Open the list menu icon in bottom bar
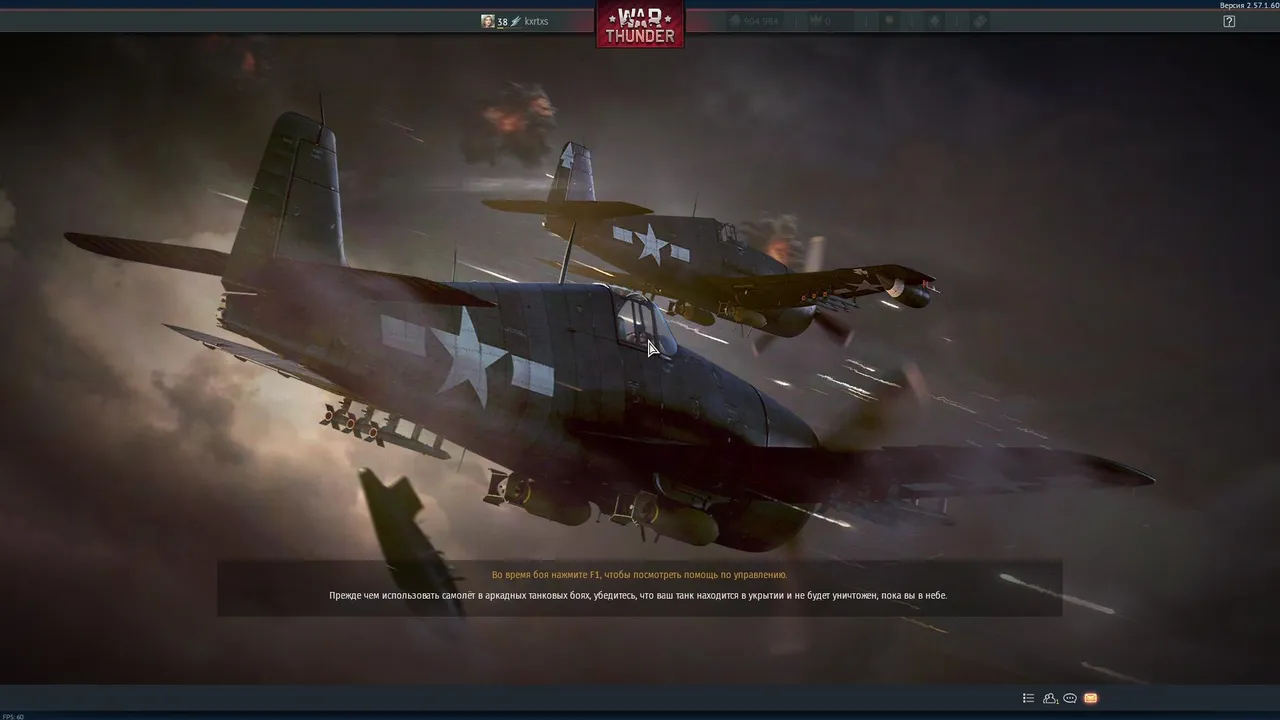Viewport: 1280px width, 720px height. [1028, 698]
